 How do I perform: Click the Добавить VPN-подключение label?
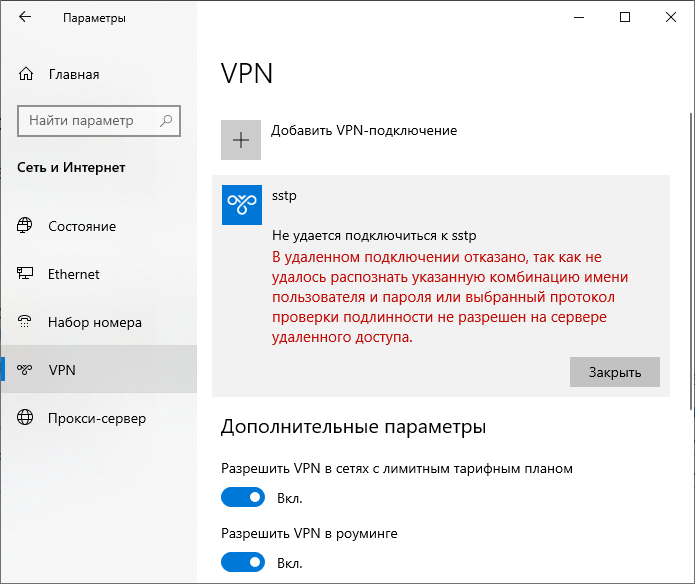(364, 131)
